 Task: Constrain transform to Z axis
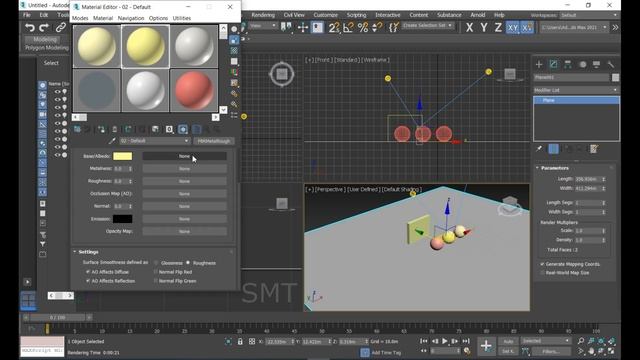[x=498, y=27]
